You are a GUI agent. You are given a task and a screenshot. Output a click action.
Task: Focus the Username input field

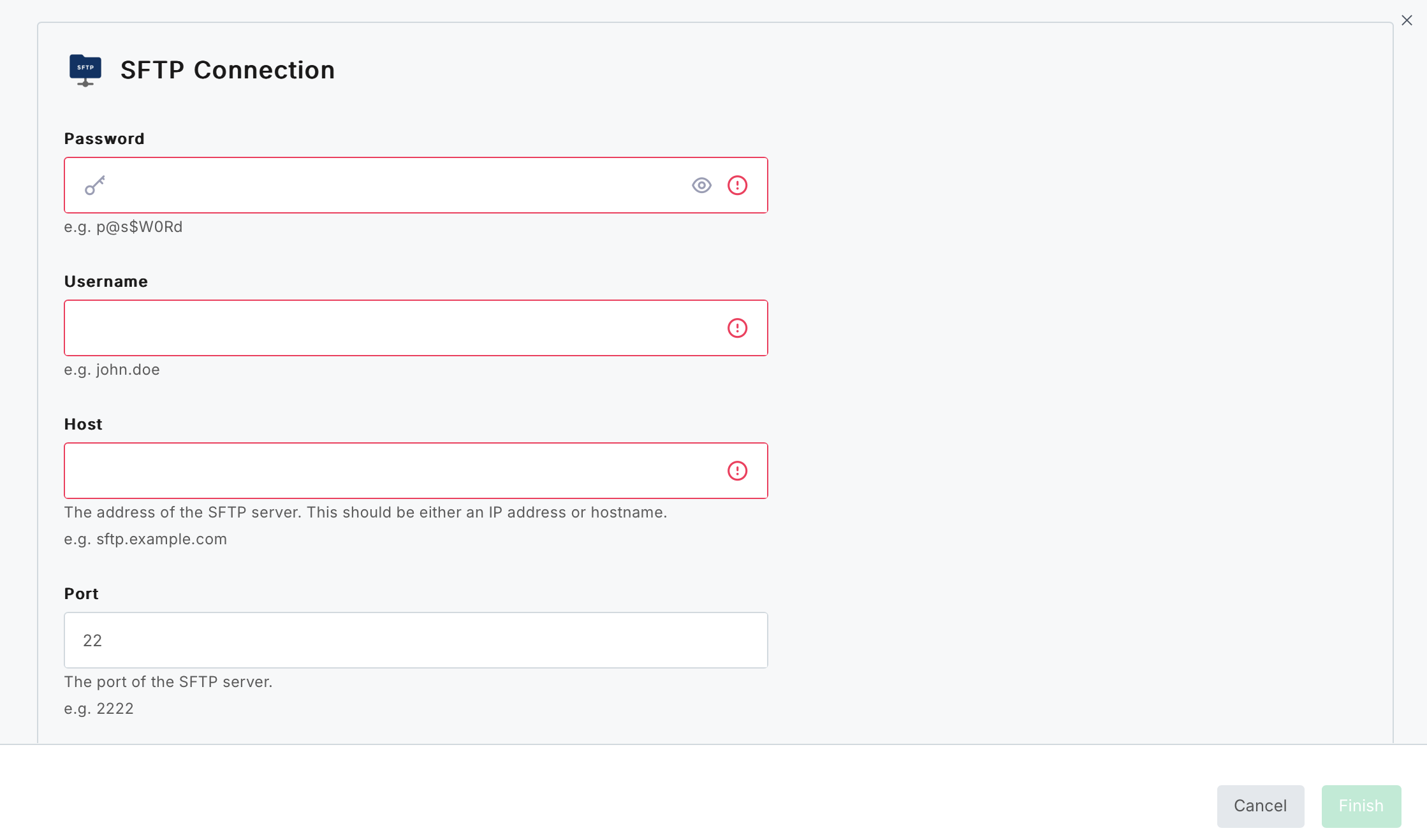(416, 328)
